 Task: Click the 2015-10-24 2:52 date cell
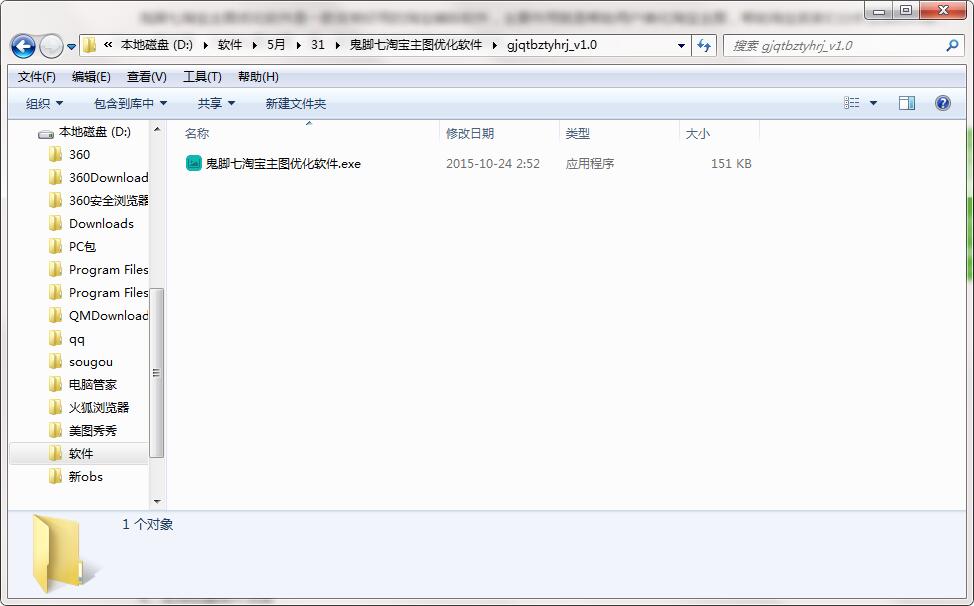[493, 164]
